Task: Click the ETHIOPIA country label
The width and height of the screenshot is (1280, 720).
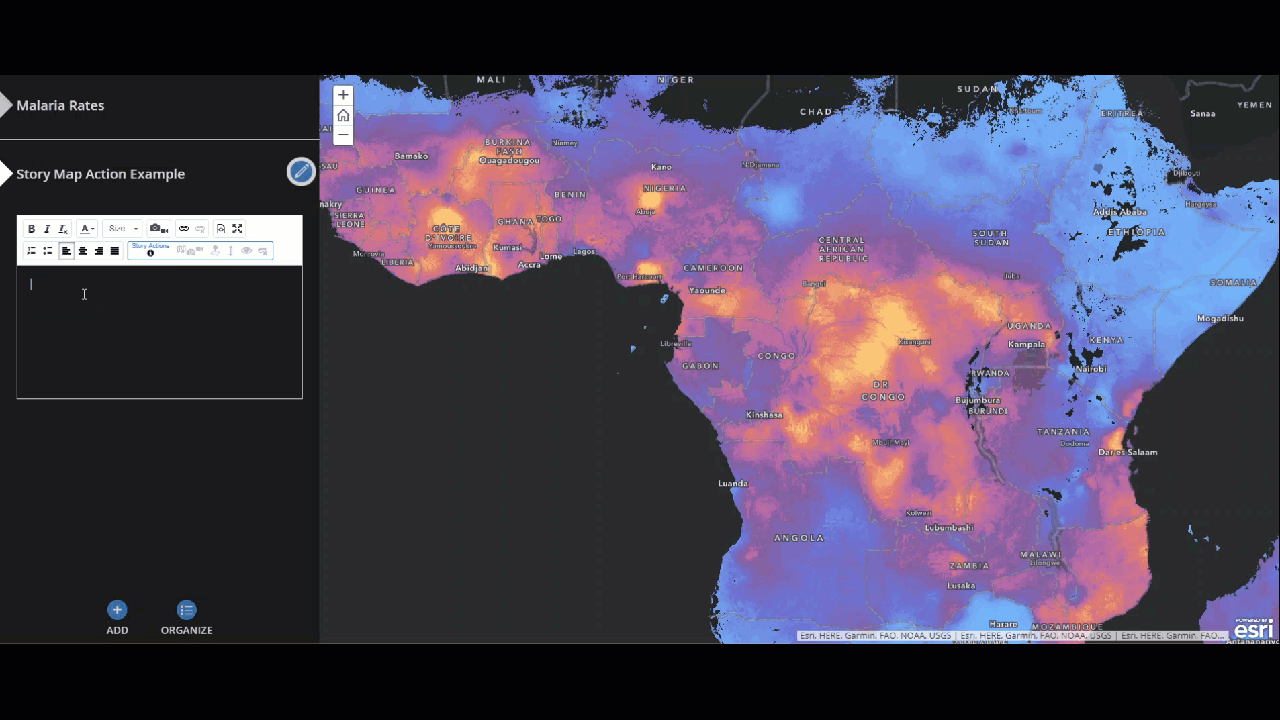Action: pos(1136,232)
